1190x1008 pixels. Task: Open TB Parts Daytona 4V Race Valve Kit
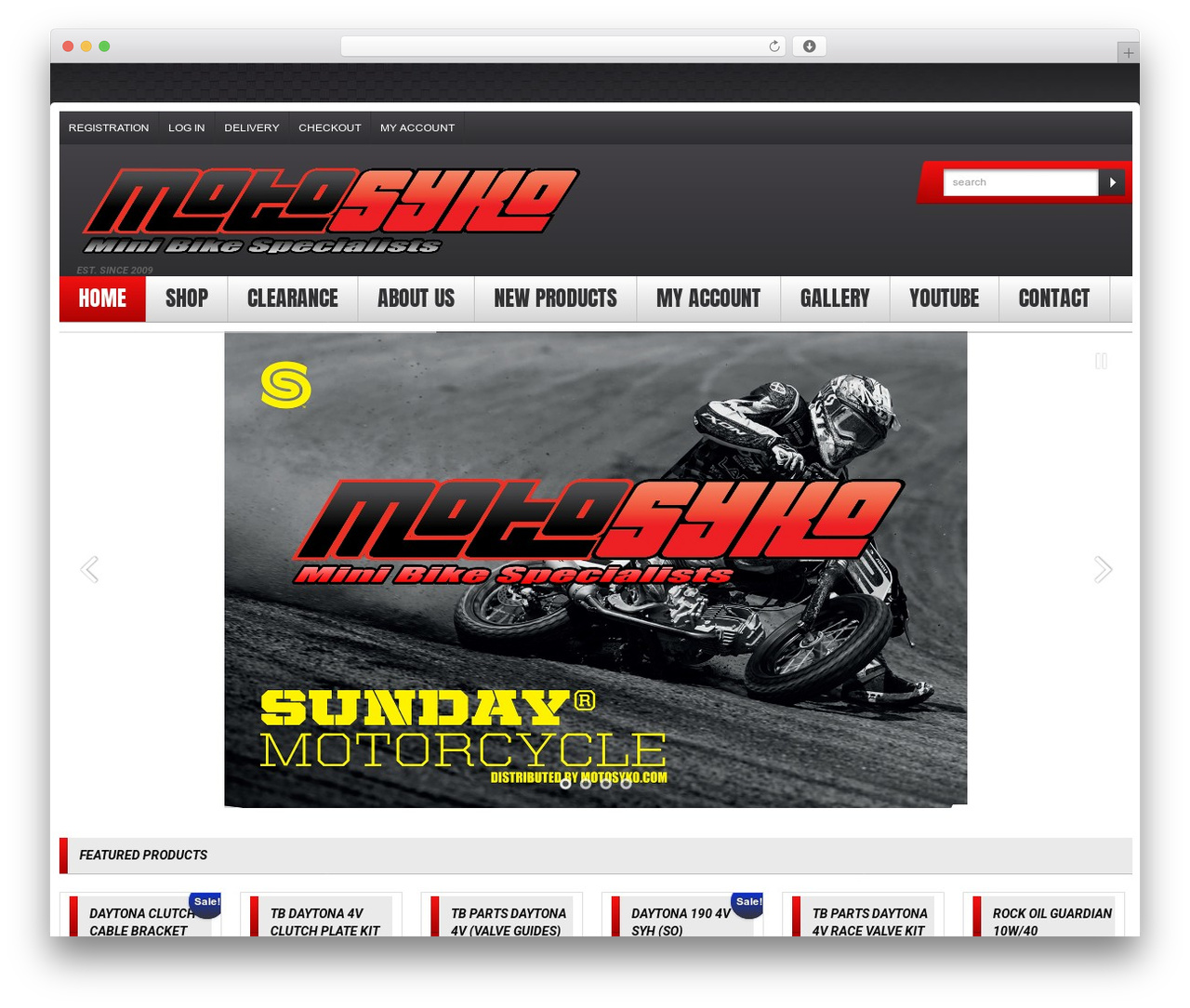[x=870, y=922]
